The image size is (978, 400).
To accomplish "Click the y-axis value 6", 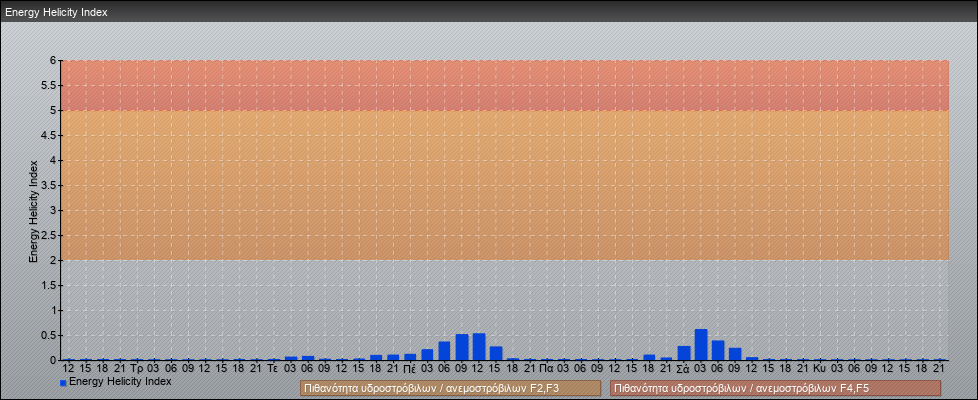I will pyautogui.click(x=53, y=61).
